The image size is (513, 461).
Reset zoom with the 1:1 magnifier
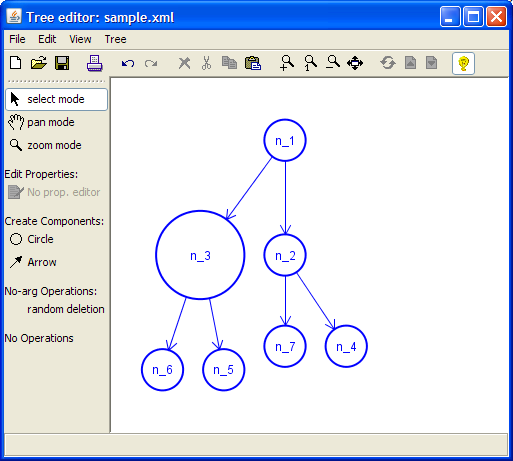(310, 63)
